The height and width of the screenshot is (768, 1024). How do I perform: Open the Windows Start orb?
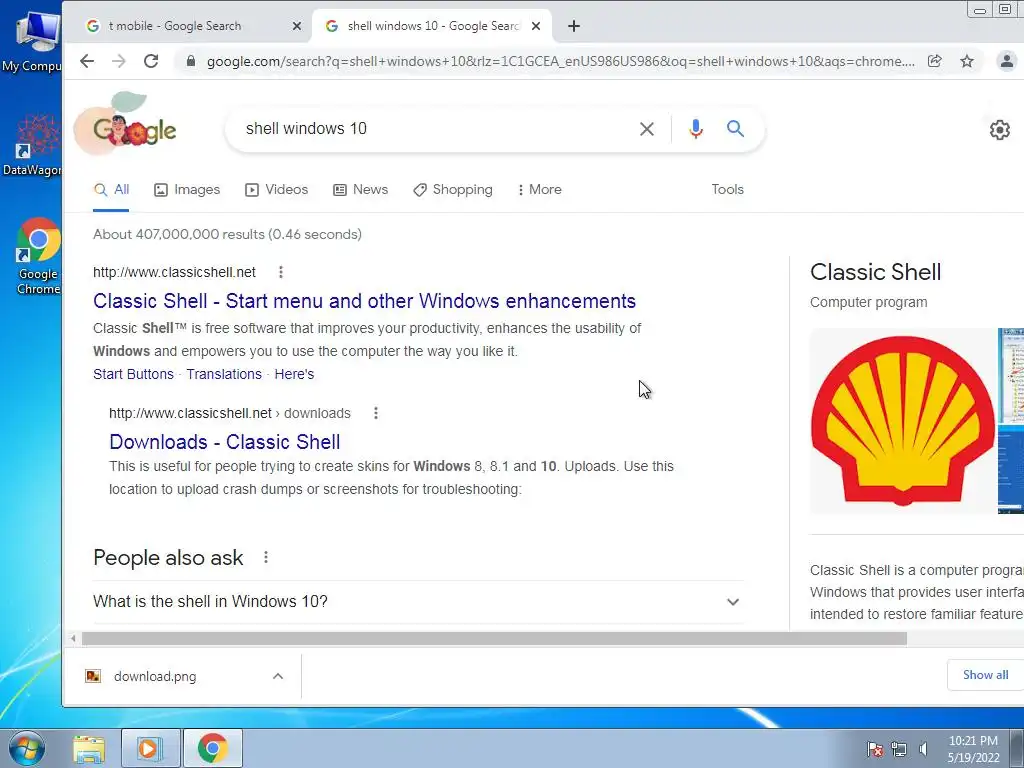click(x=27, y=748)
